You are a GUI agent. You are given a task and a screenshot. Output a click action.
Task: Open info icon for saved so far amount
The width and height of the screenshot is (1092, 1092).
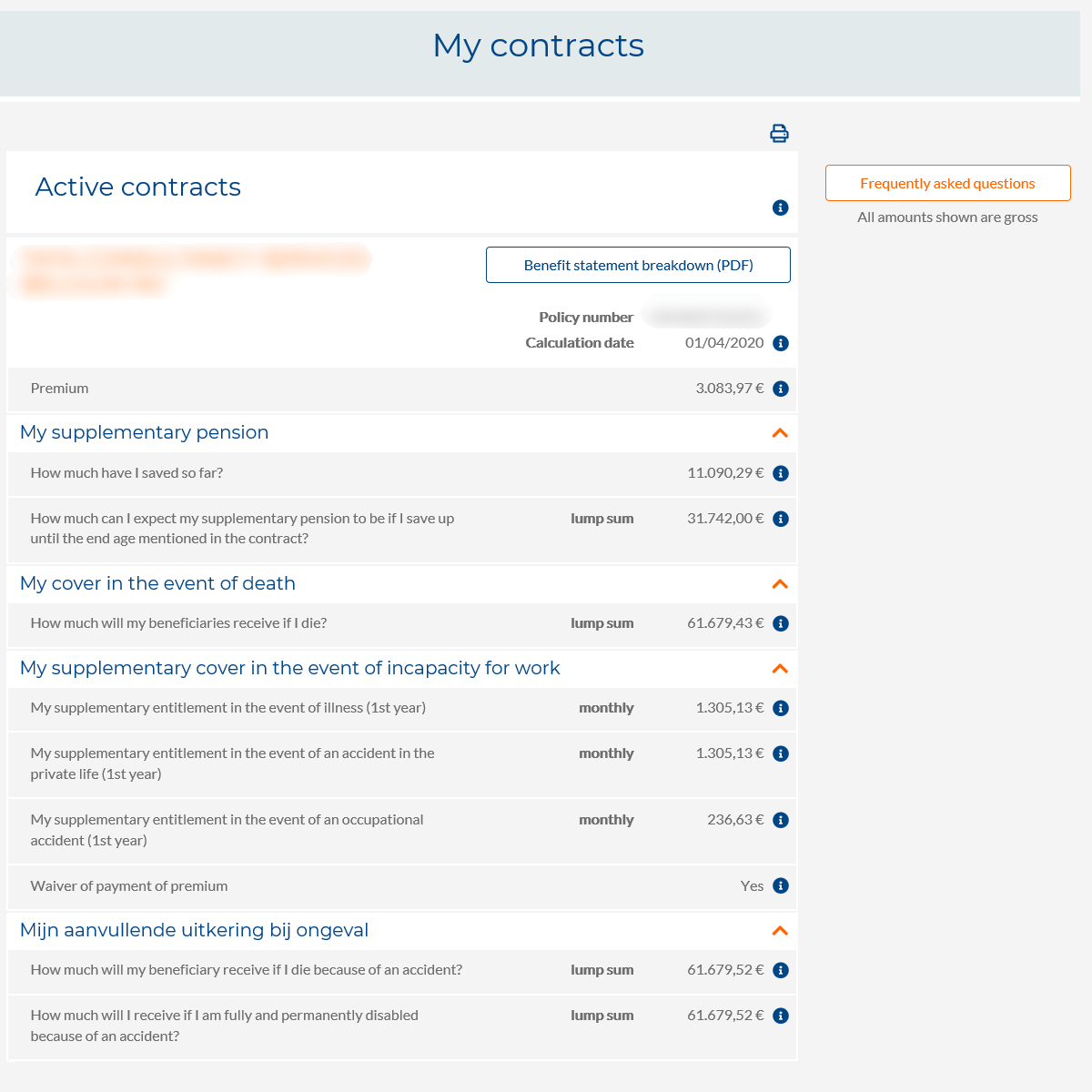pos(780,473)
